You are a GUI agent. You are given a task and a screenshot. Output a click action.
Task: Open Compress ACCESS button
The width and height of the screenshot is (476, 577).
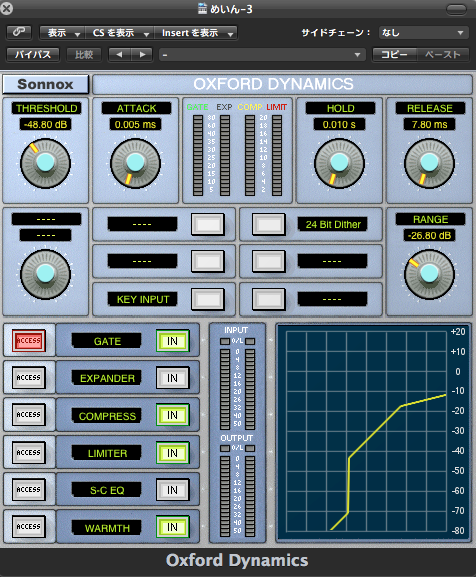click(29, 414)
